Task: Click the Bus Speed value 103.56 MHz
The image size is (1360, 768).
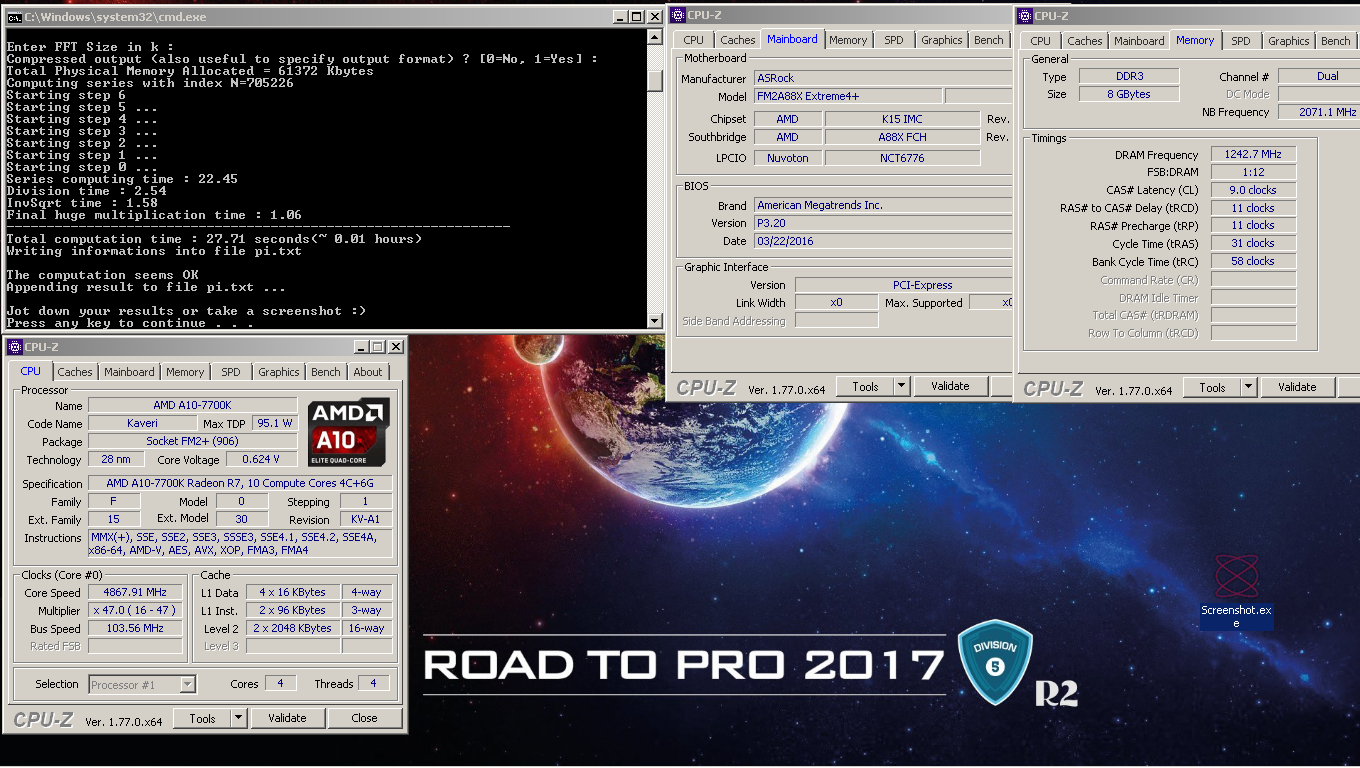Action: point(135,628)
